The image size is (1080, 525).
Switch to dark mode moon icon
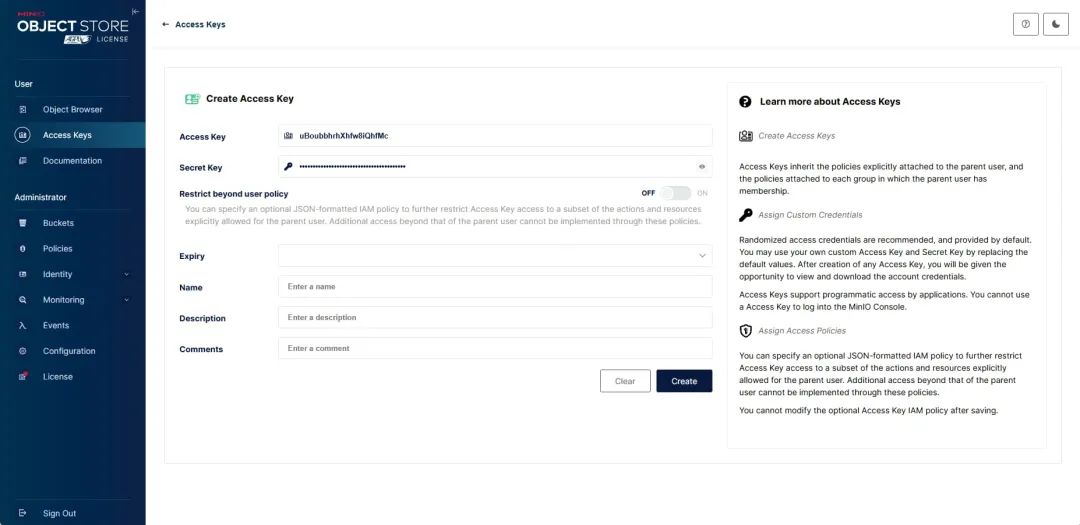pos(1056,24)
